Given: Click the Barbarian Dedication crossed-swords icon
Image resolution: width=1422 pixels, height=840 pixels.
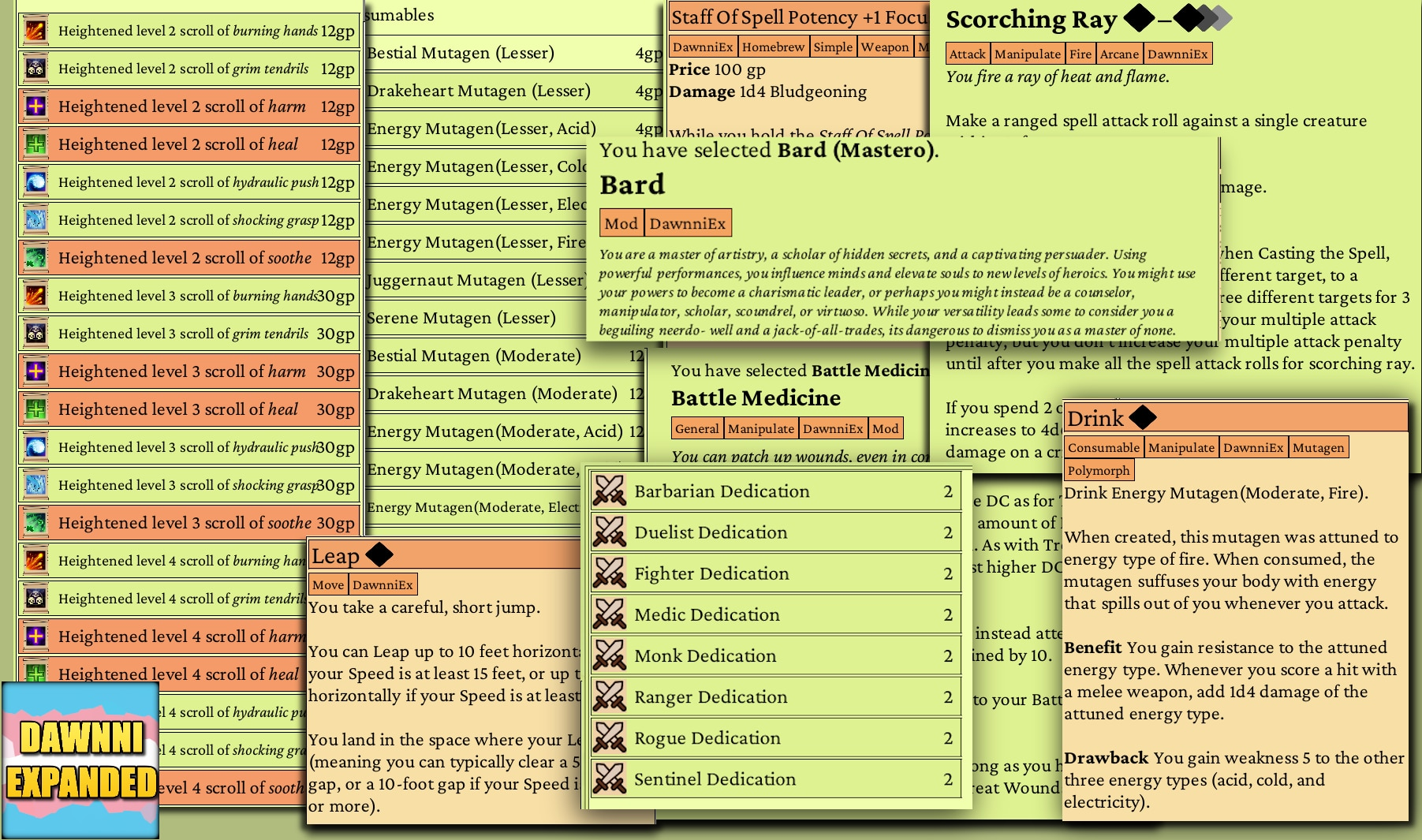Looking at the screenshot, I should coord(609,491).
